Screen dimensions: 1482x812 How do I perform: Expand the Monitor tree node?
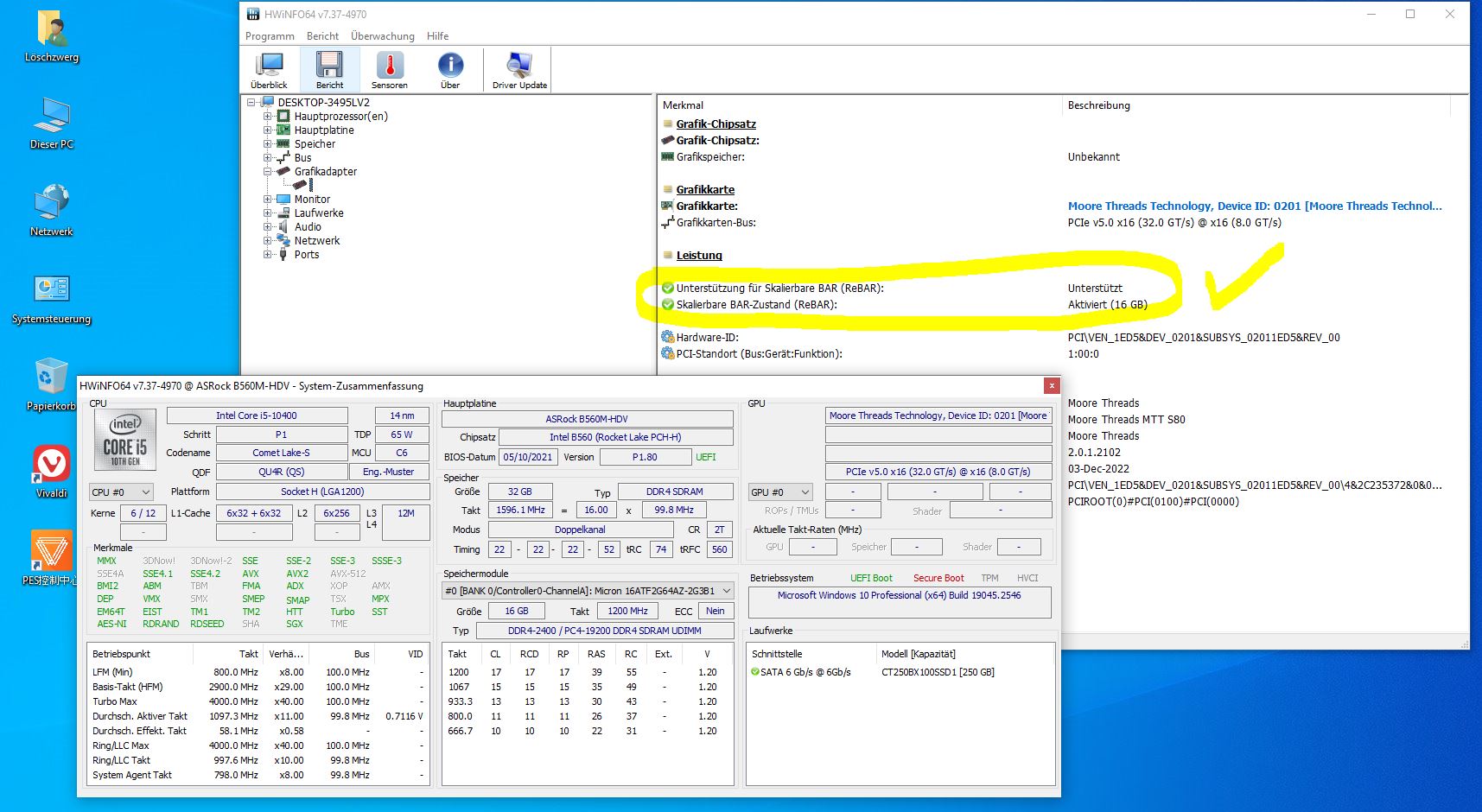tap(268, 200)
